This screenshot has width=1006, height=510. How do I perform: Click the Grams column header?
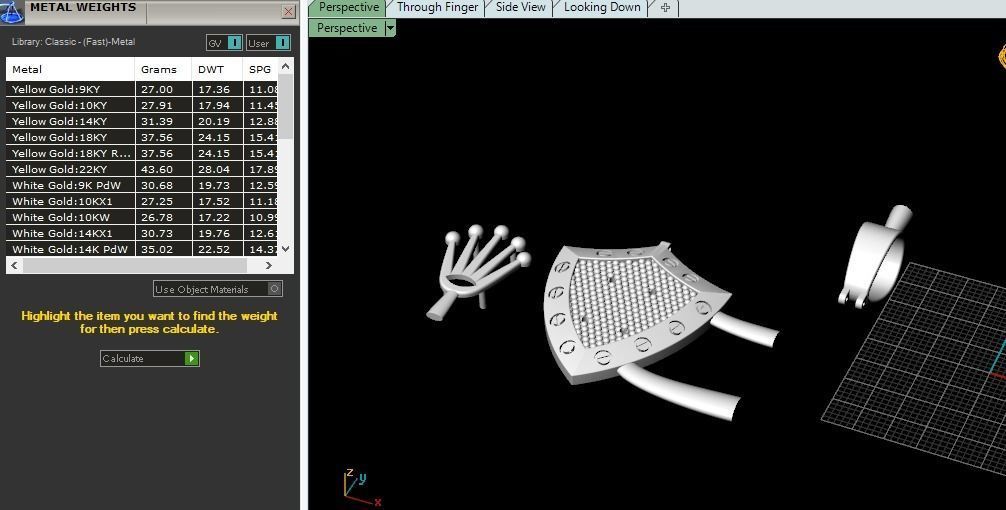[x=164, y=69]
